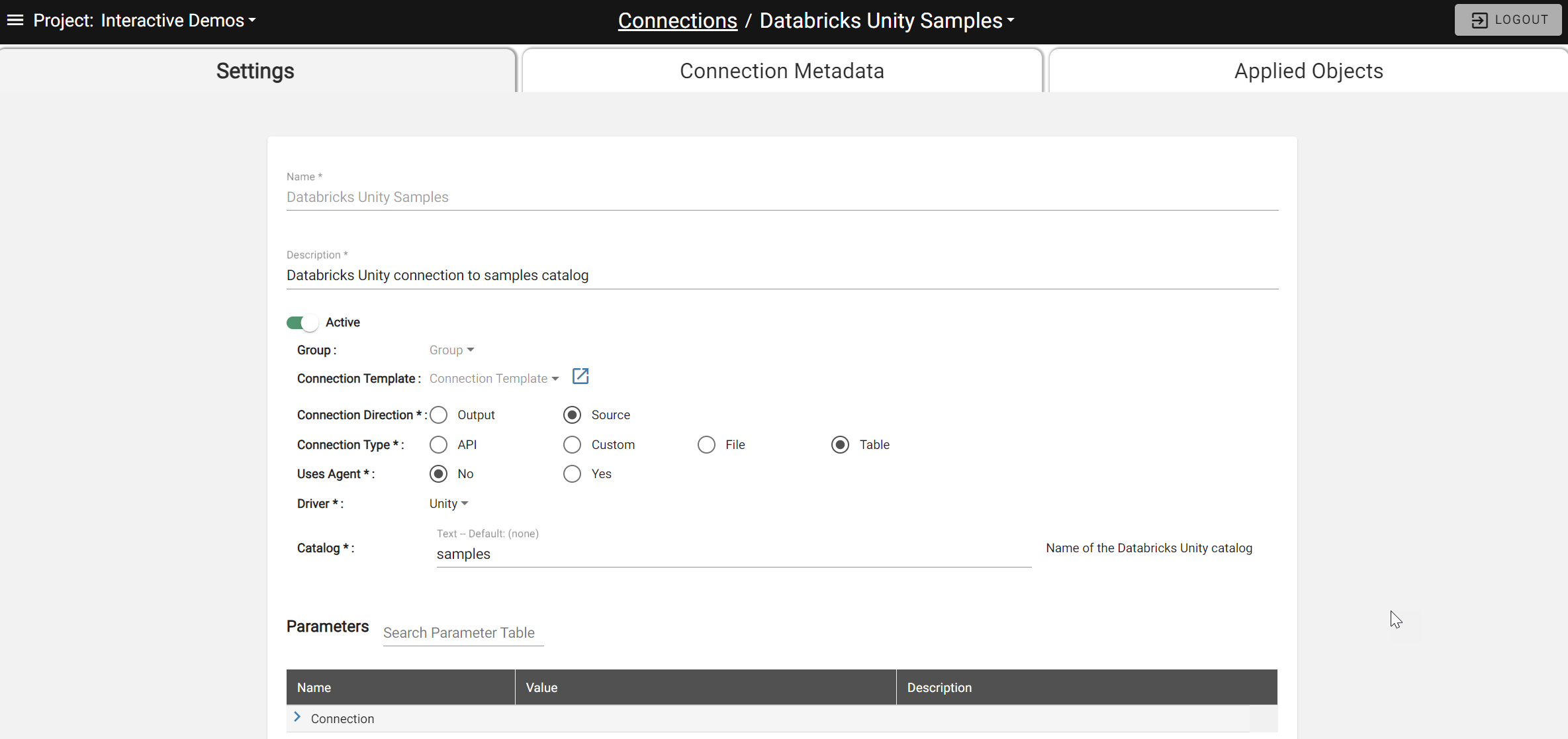Click the Logout button
This screenshot has height=739, width=1568.
[1508, 20]
